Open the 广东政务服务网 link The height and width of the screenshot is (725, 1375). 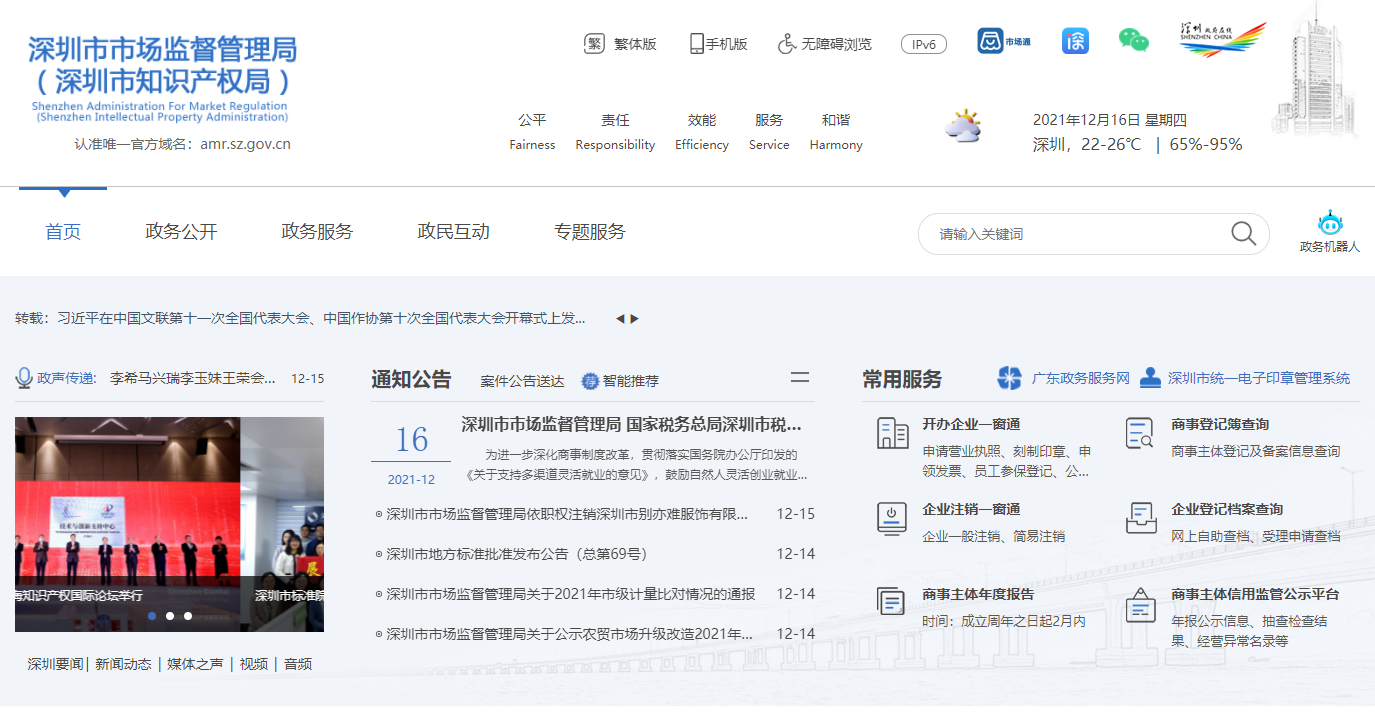(1080, 379)
